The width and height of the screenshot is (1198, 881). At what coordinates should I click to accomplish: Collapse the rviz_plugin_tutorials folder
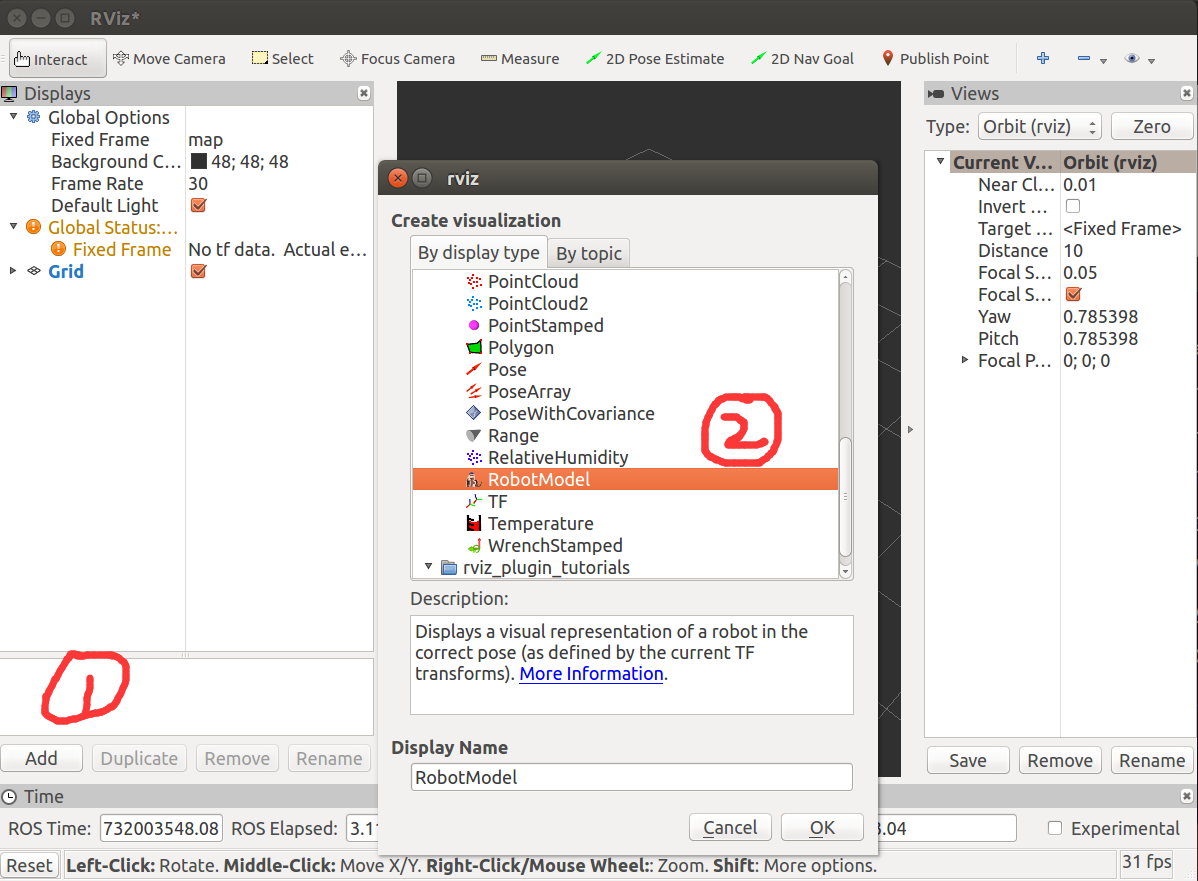coord(429,567)
